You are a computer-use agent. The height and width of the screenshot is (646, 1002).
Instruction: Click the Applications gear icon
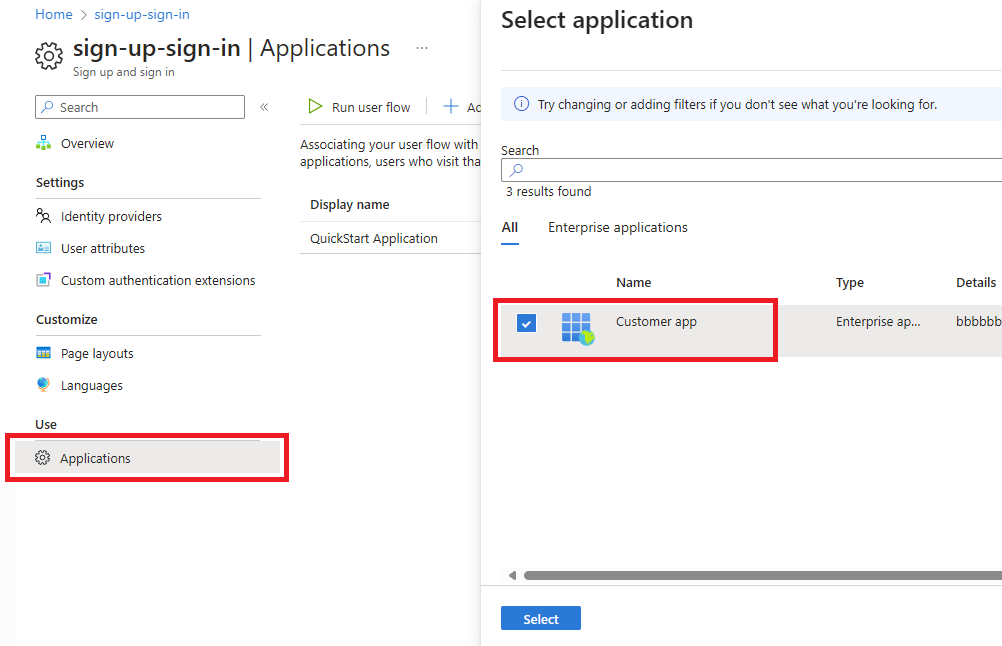42,458
